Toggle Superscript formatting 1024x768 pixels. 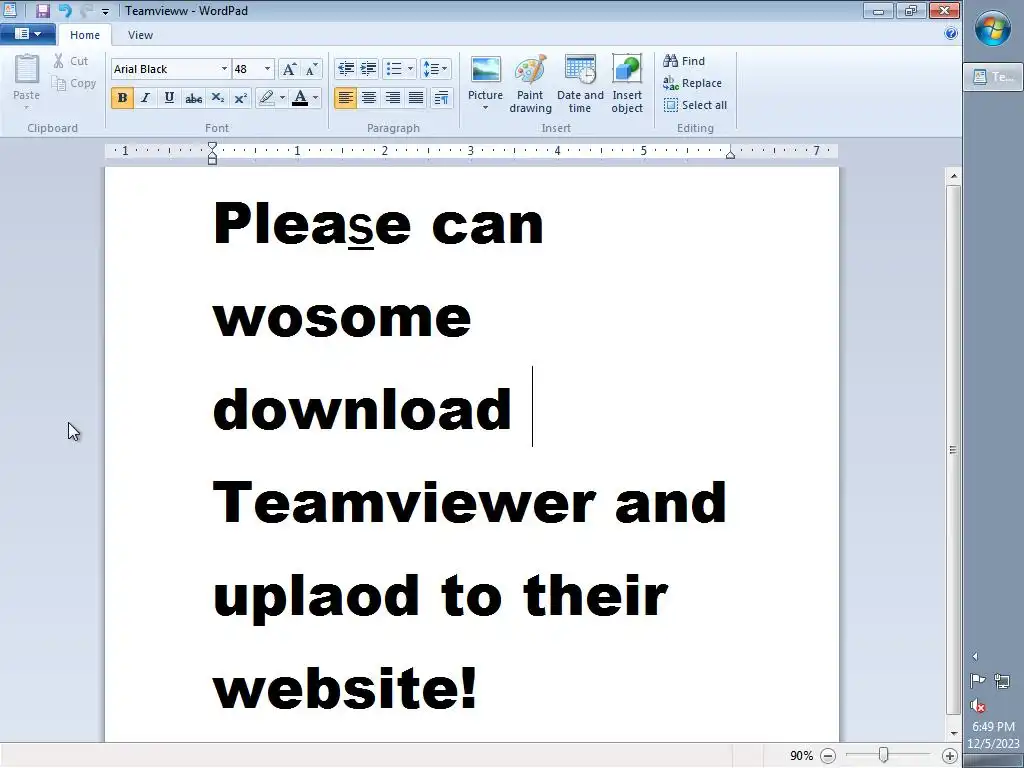point(240,98)
